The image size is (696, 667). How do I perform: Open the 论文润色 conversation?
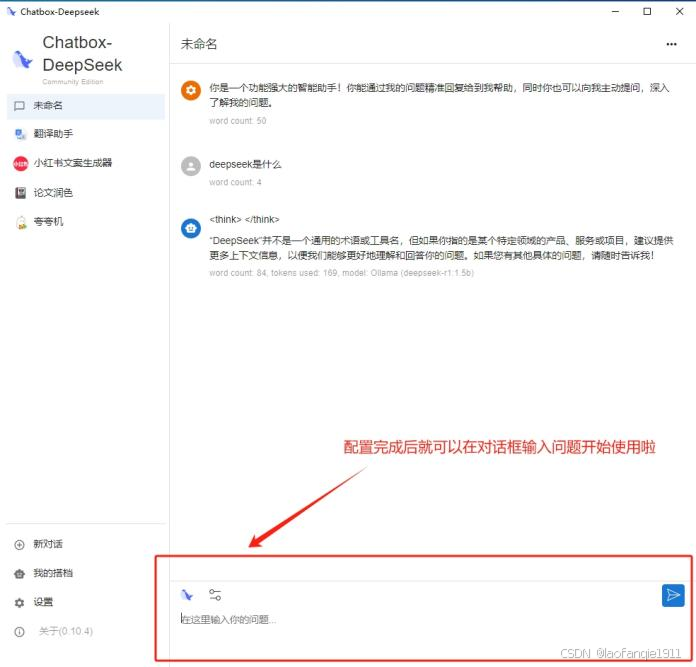86,193
